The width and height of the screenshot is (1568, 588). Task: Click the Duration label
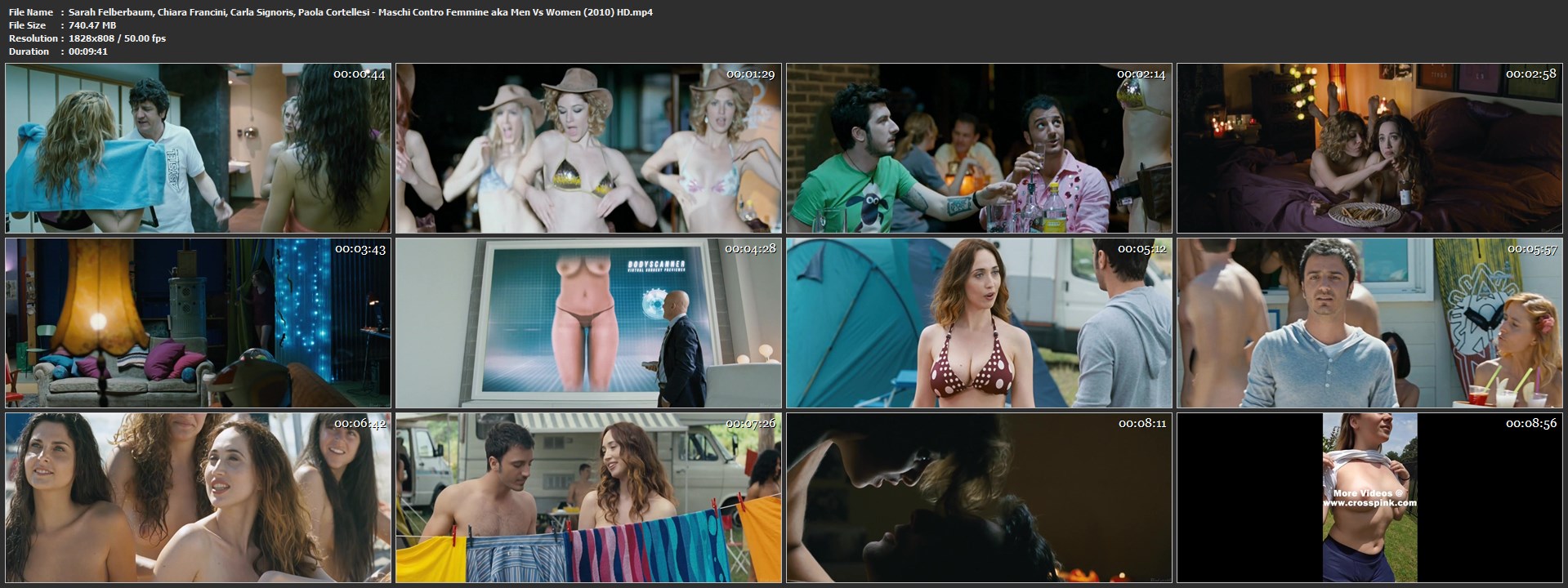pyautogui.click(x=29, y=51)
